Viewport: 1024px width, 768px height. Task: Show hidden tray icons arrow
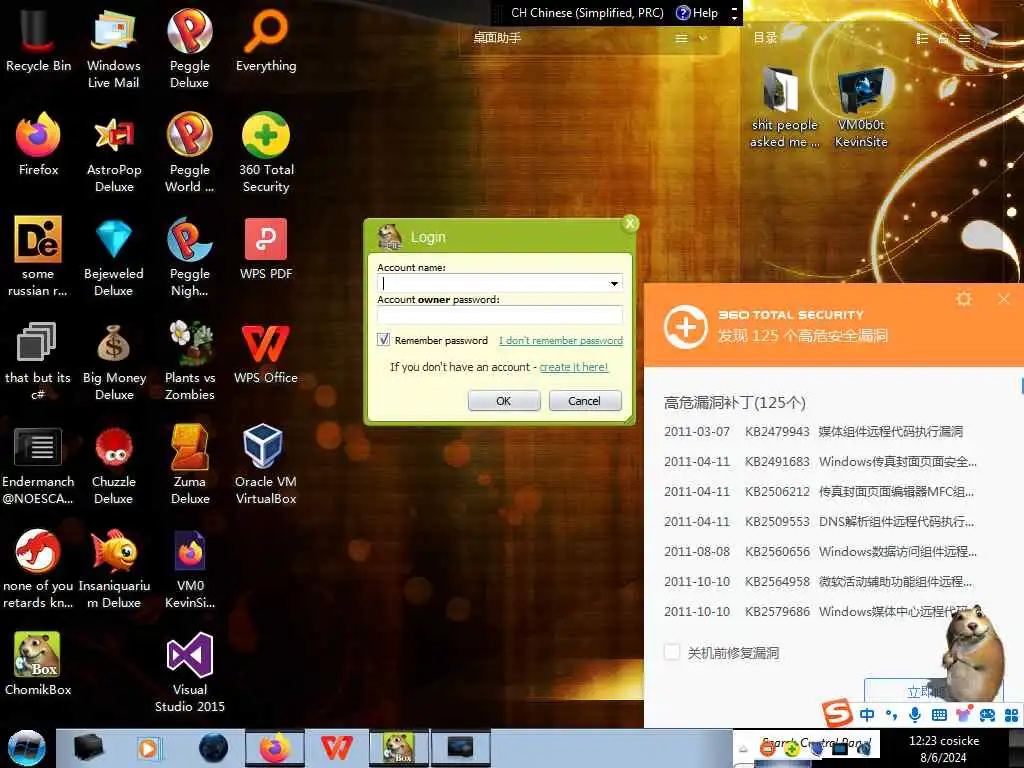[743, 750]
